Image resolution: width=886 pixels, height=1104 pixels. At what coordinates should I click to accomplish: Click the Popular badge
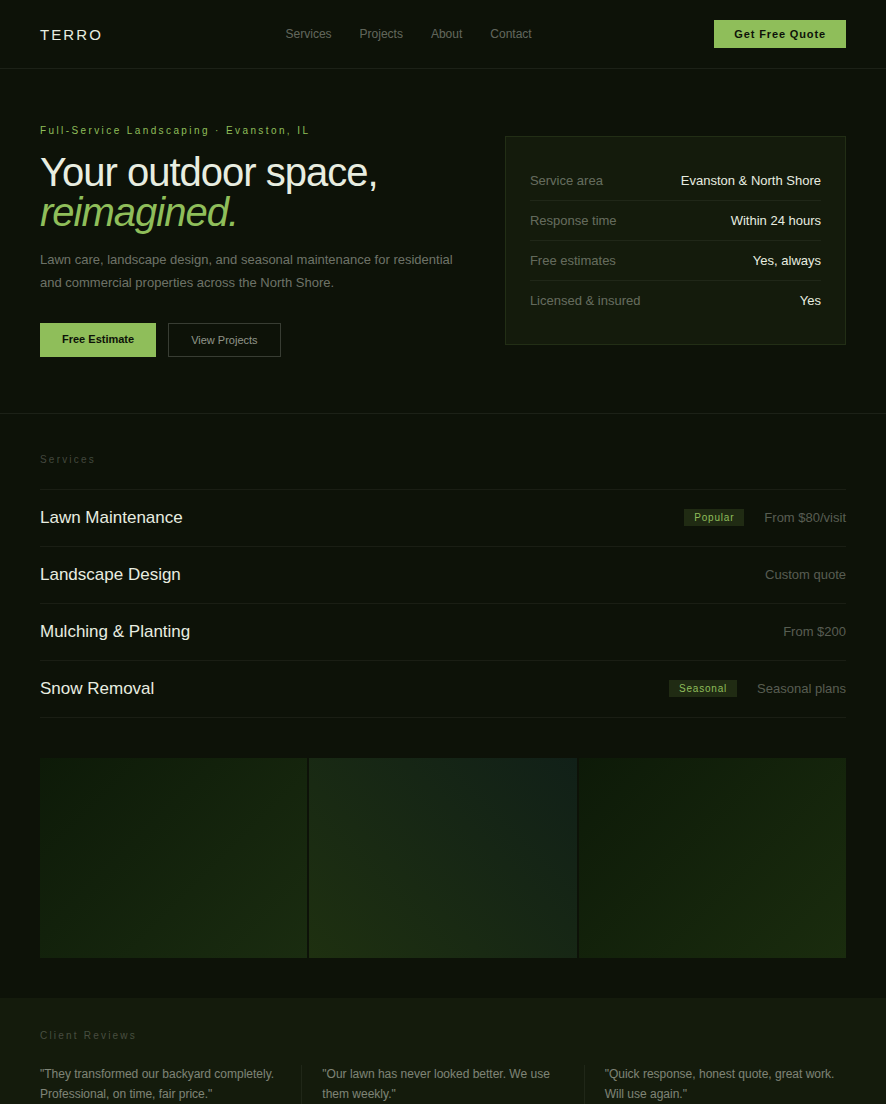(713, 518)
